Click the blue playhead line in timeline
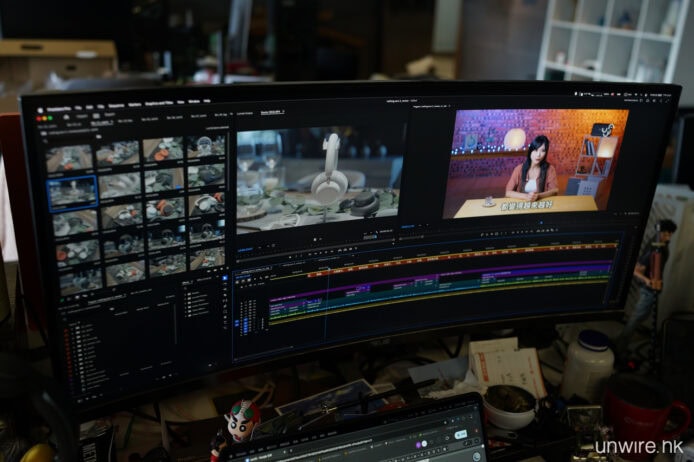694x462 pixels. (328, 300)
